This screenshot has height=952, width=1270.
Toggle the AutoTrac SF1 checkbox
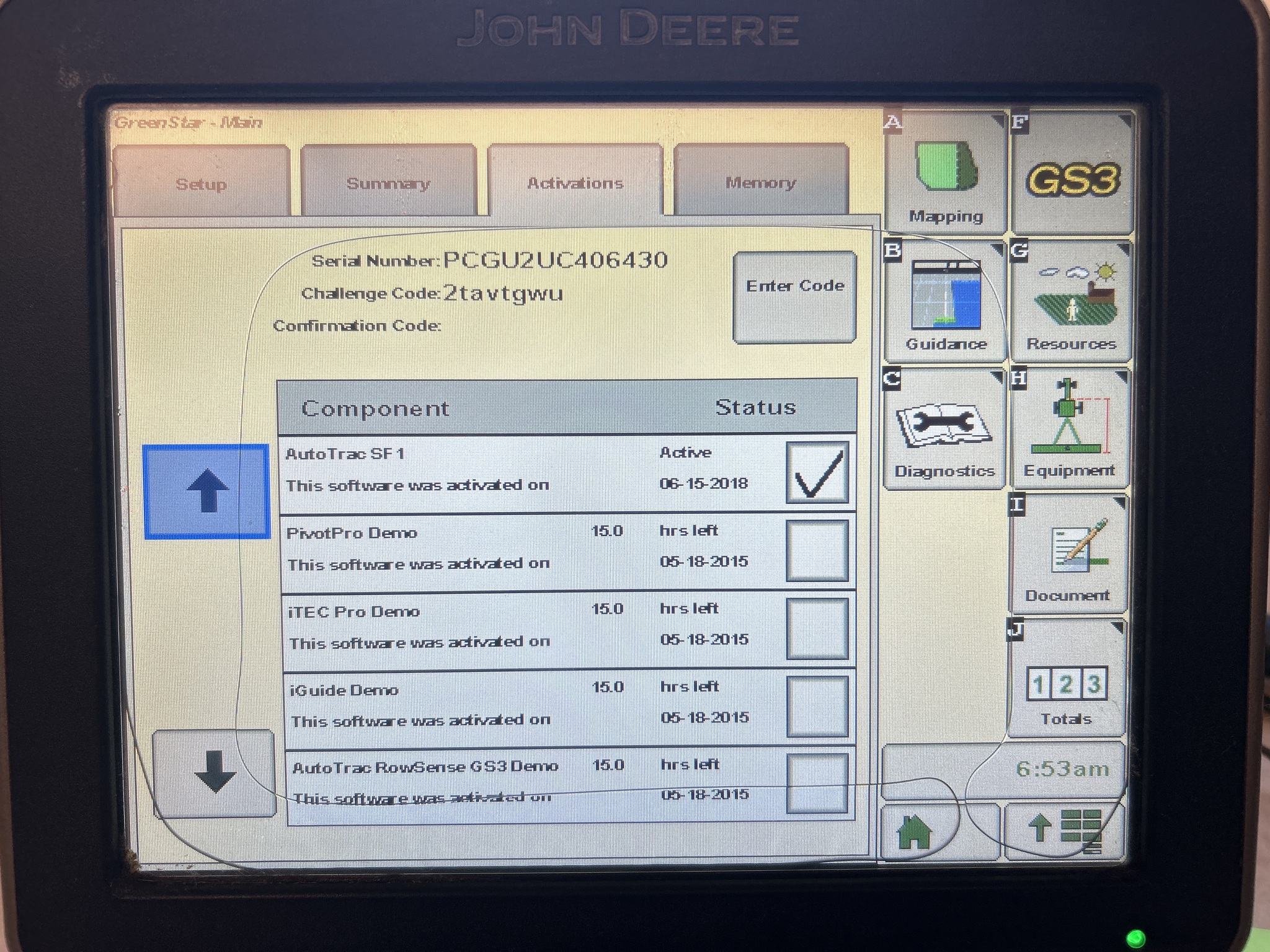pos(817,472)
